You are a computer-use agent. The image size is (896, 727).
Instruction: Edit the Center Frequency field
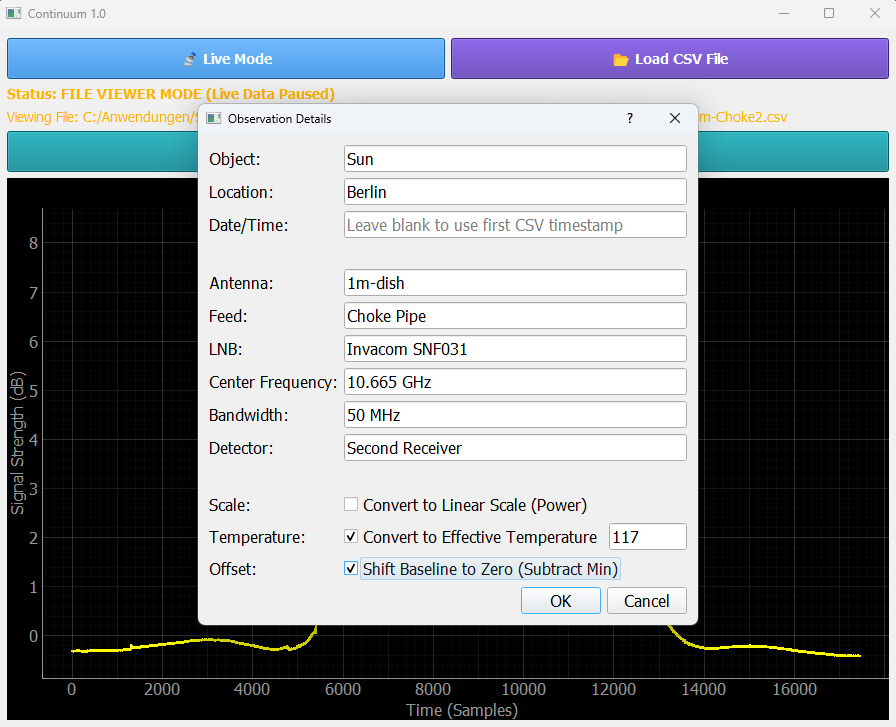point(515,382)
